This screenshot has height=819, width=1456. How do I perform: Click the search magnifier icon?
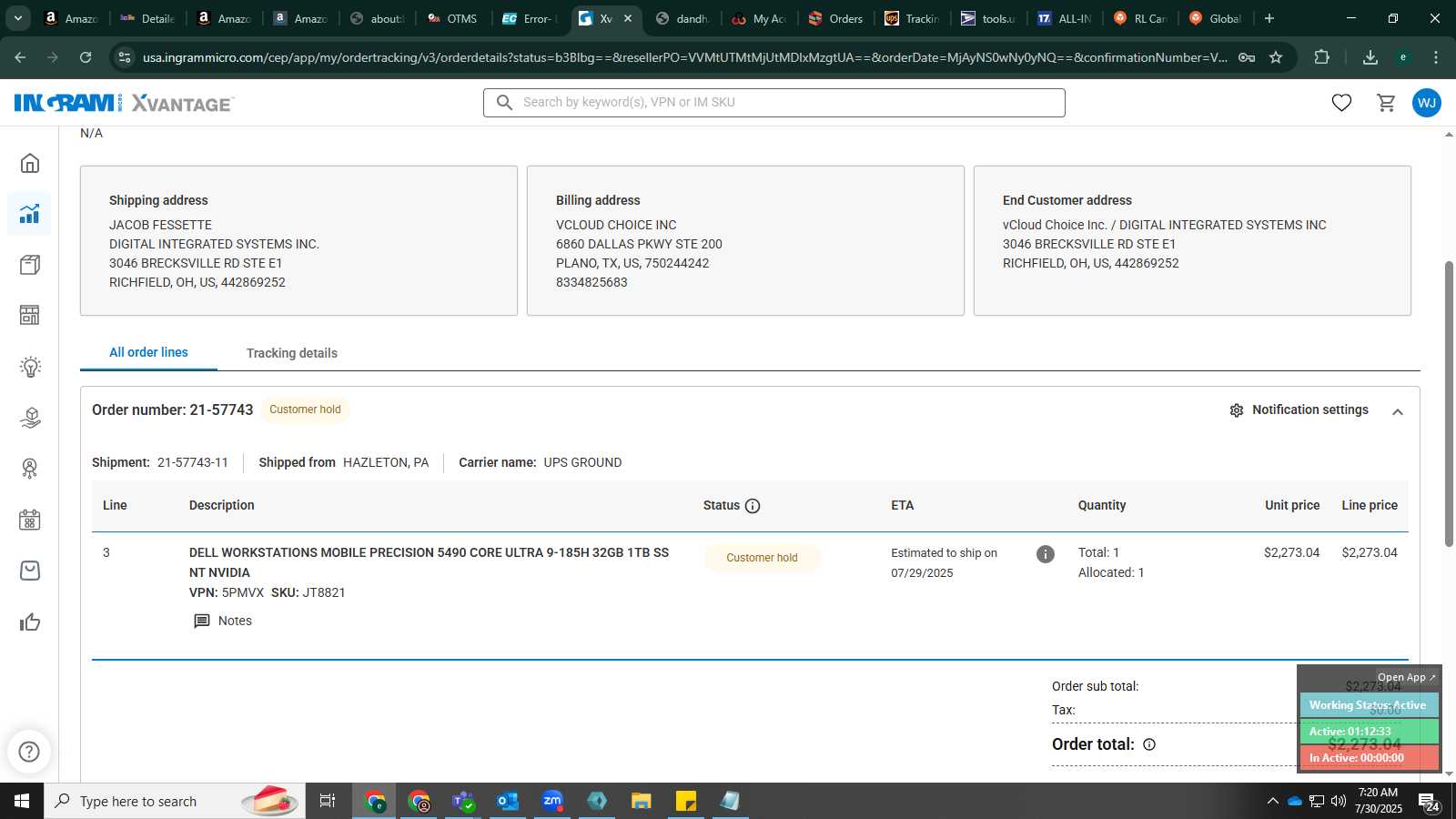tap(504, 103)
